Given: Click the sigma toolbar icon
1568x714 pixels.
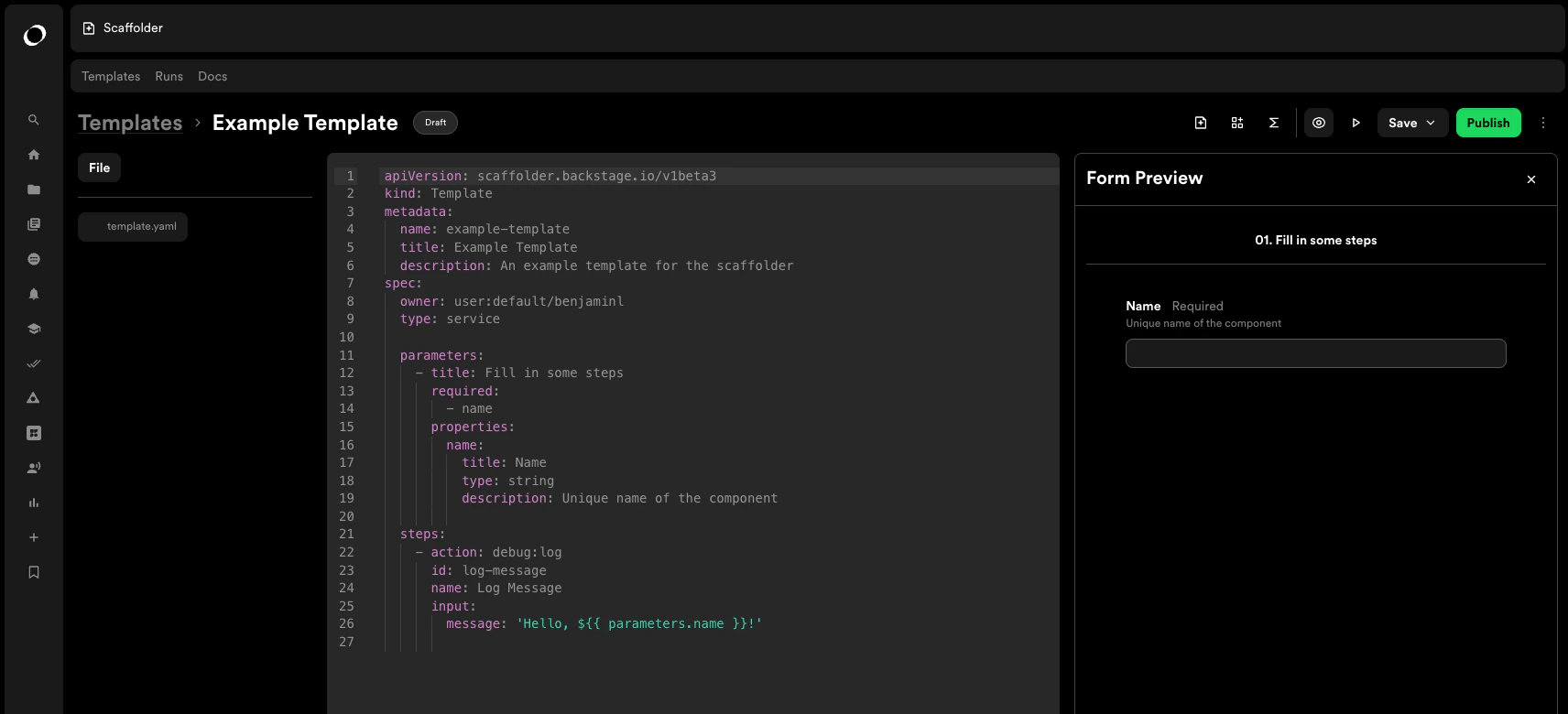Looking at the screenshot, I should click(x=1274, y=123).
